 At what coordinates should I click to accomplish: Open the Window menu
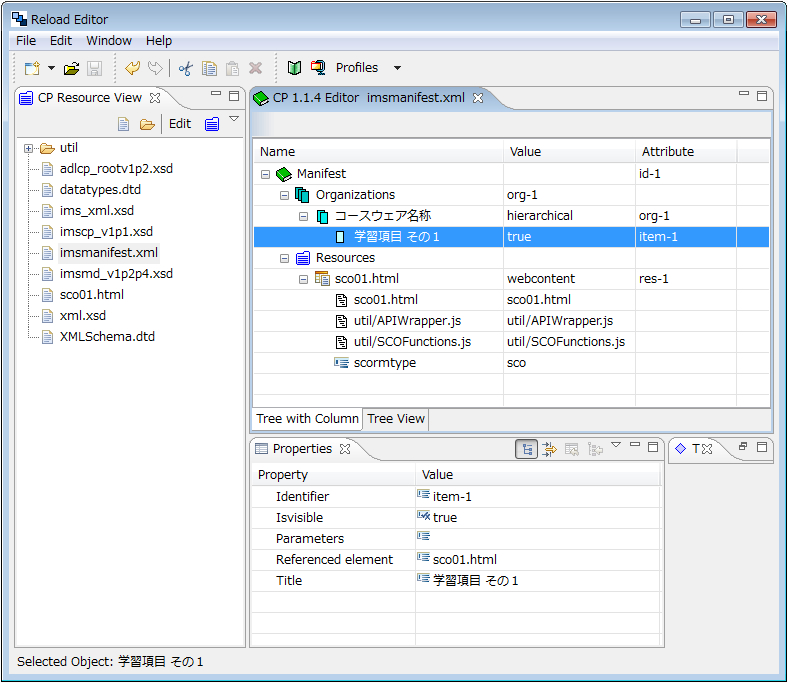click(x=108, y=40)
